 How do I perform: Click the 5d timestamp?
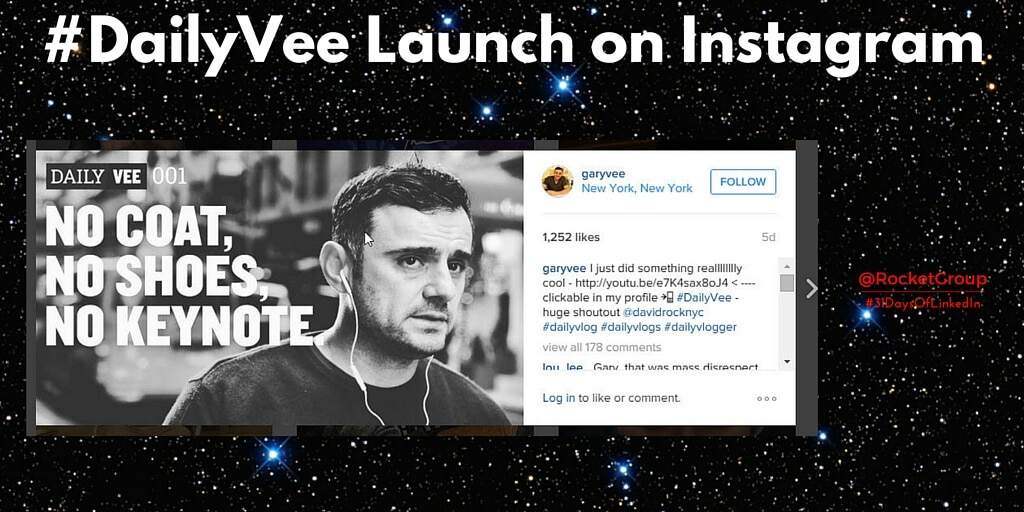click(x=769, y=237)
